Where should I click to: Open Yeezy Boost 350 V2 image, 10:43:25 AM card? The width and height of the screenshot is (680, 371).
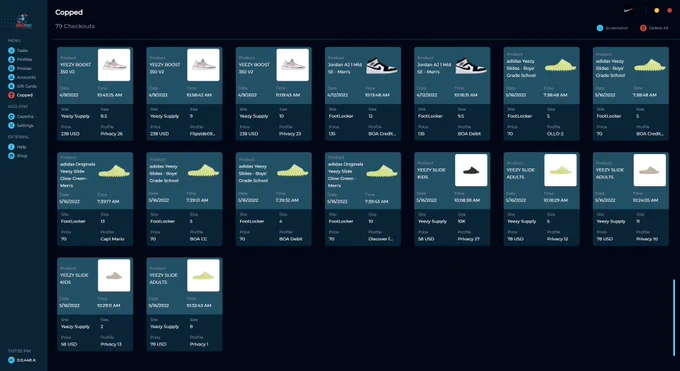click(114, 65)
